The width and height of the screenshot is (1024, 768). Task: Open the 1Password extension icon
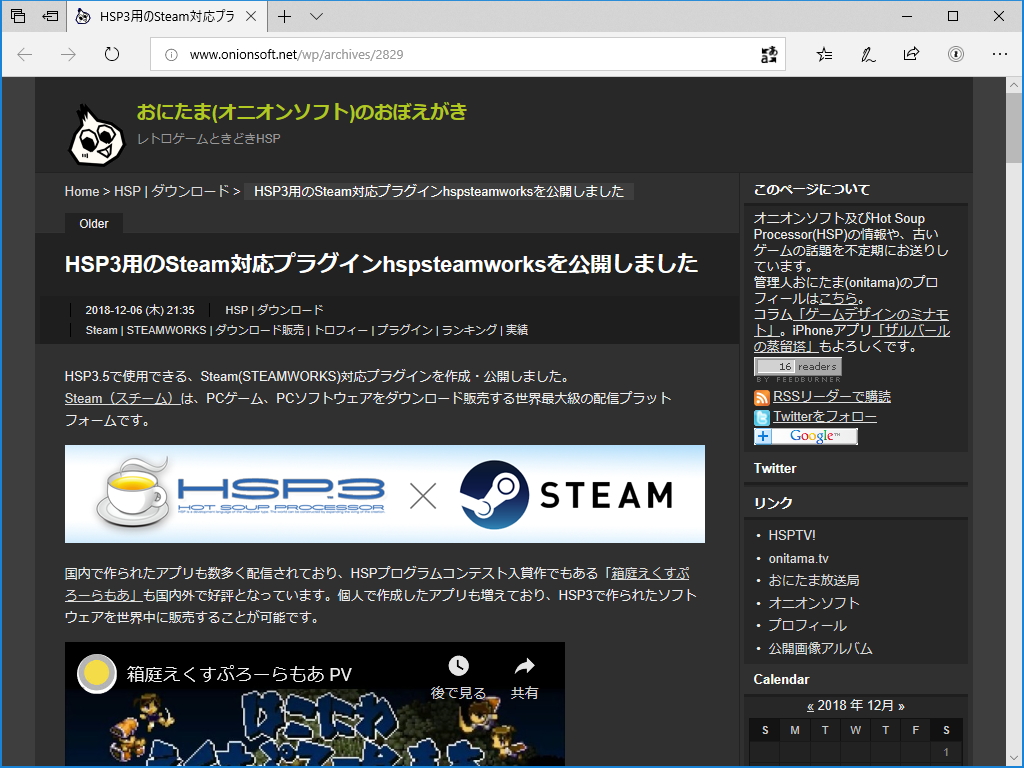point(956,55)
